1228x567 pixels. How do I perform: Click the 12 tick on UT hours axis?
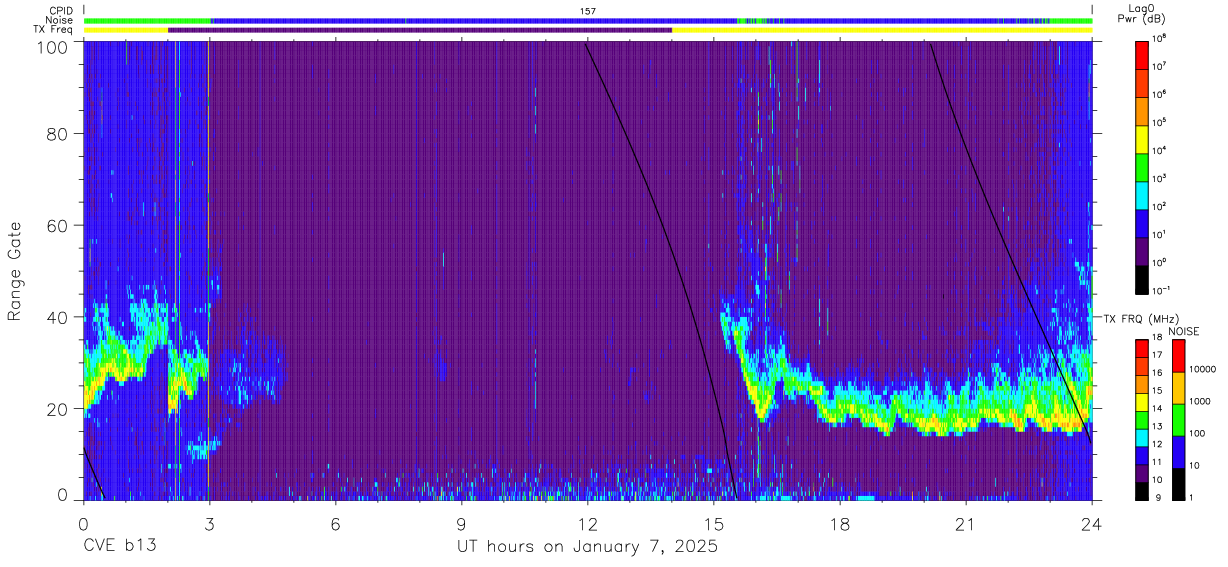point(587,524)
